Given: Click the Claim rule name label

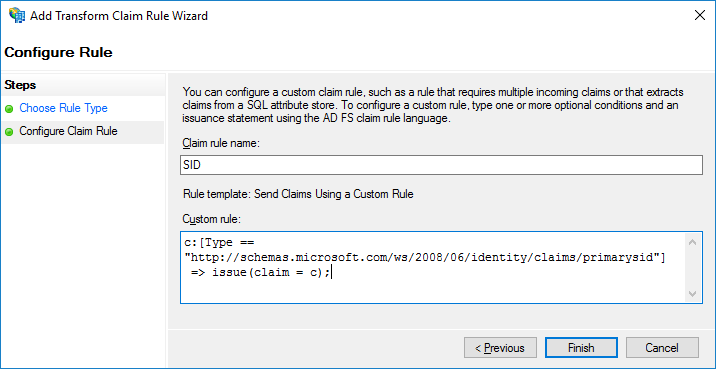Looking at the screenshot, I should [221, 143].
